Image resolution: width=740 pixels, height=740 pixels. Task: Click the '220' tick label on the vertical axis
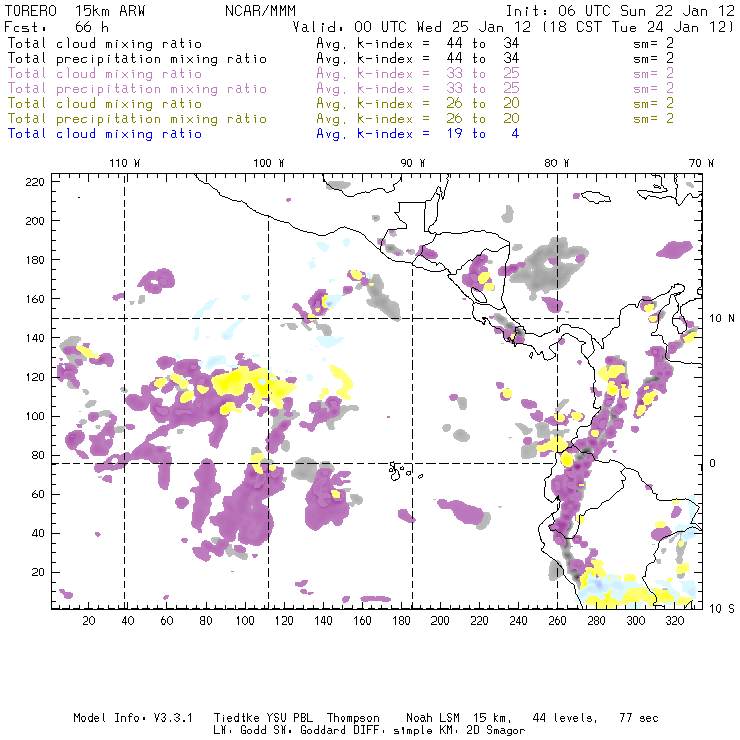[x=34, y=182]
